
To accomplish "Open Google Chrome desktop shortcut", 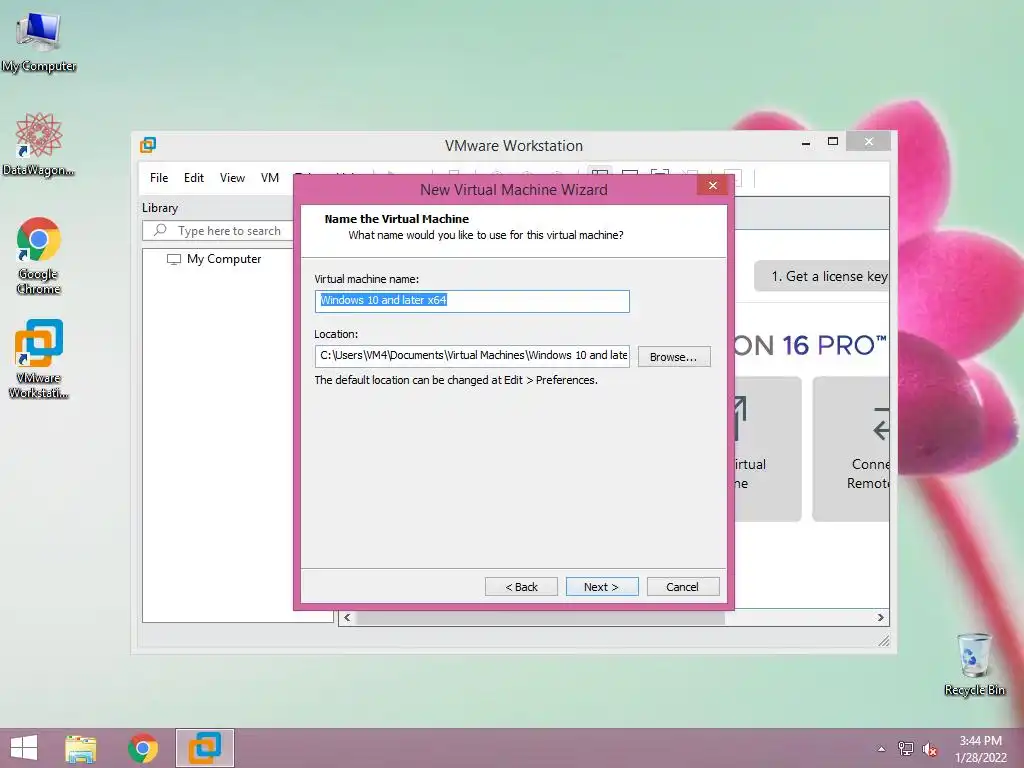I will (39, 255).
